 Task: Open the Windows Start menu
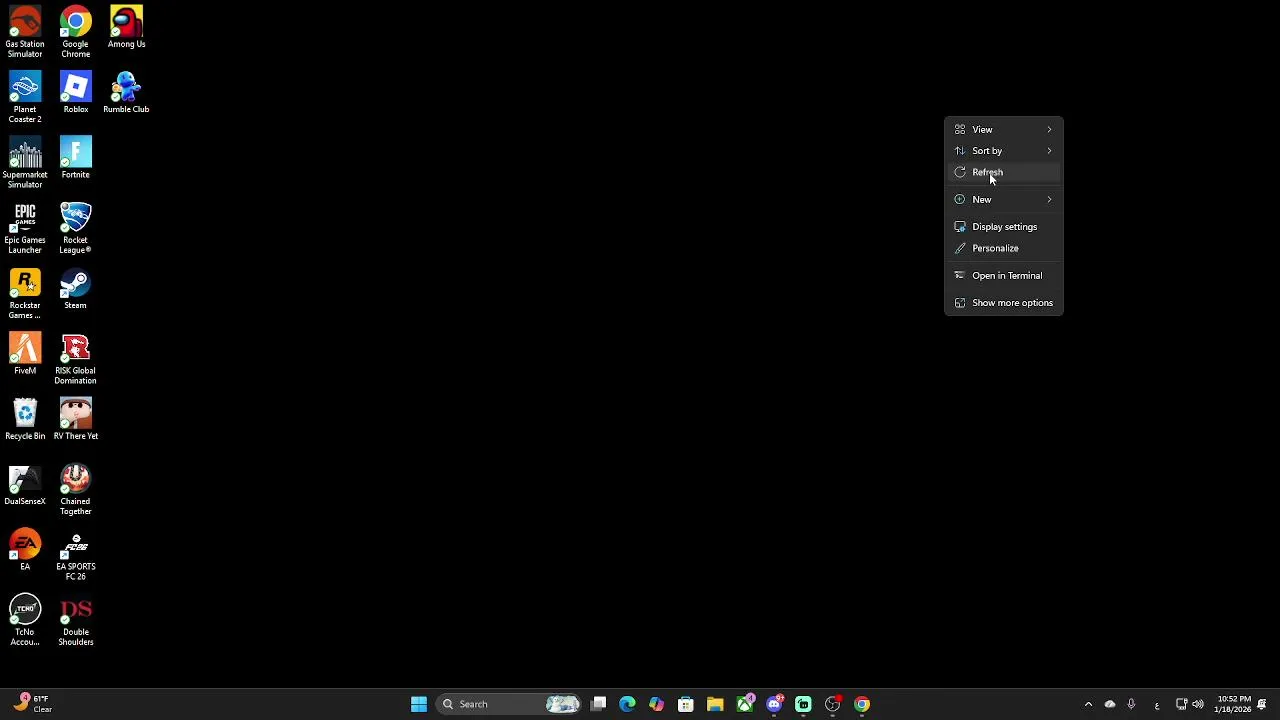click(419, 704)
